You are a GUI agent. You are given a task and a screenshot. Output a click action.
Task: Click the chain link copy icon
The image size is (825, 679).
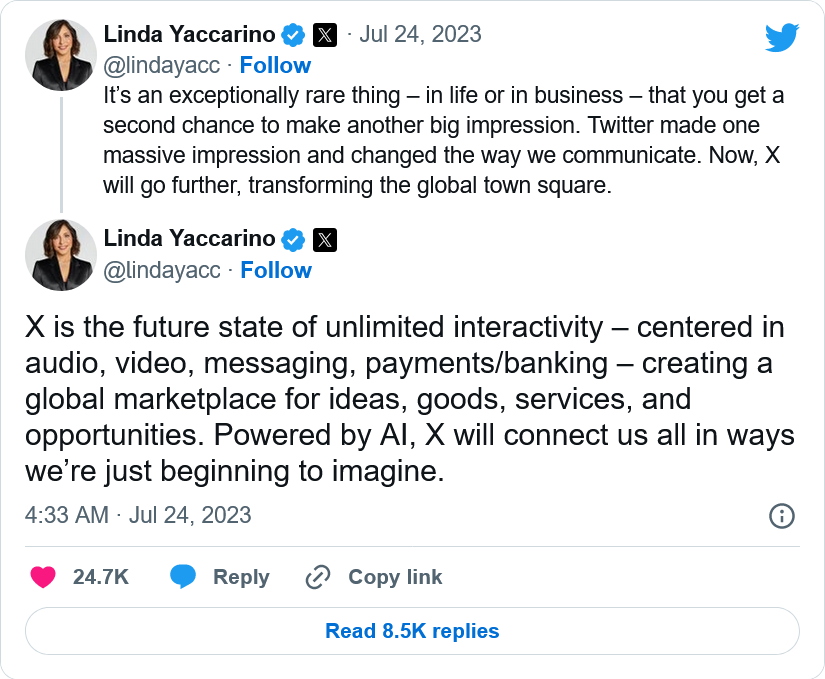(x=318, y=577)
